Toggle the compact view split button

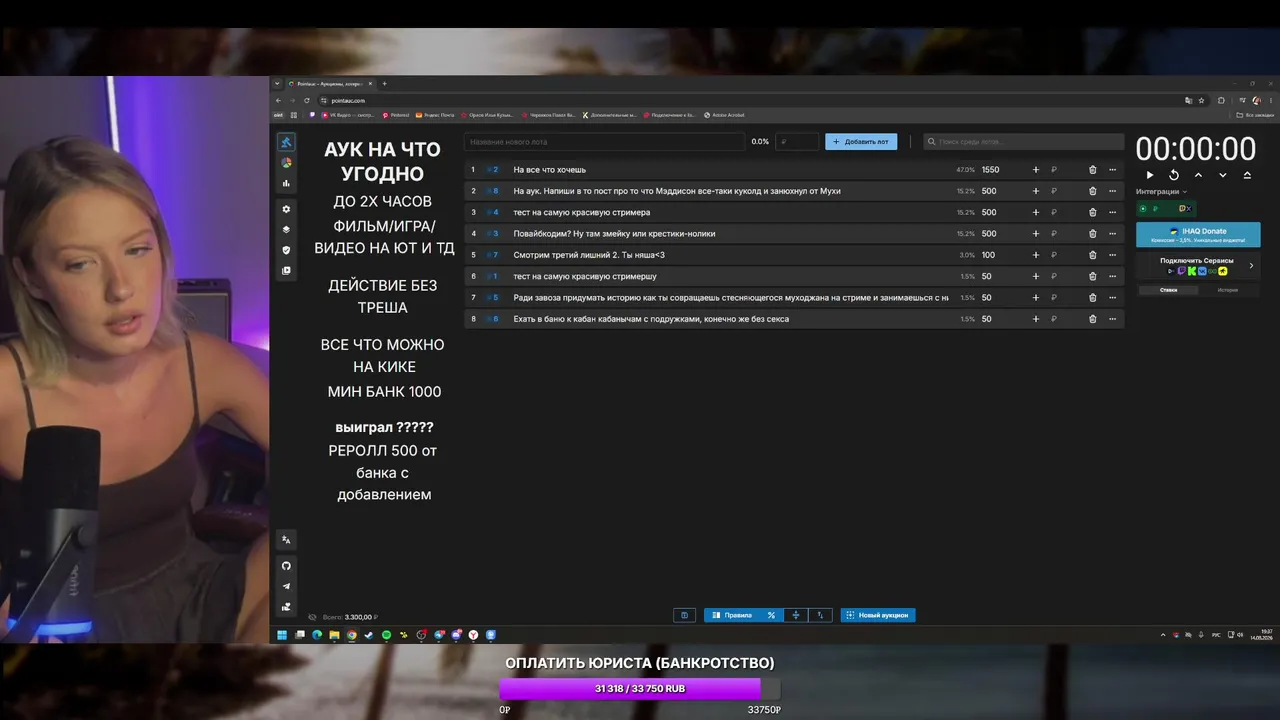pyautogui.click(x=796, y=615)
